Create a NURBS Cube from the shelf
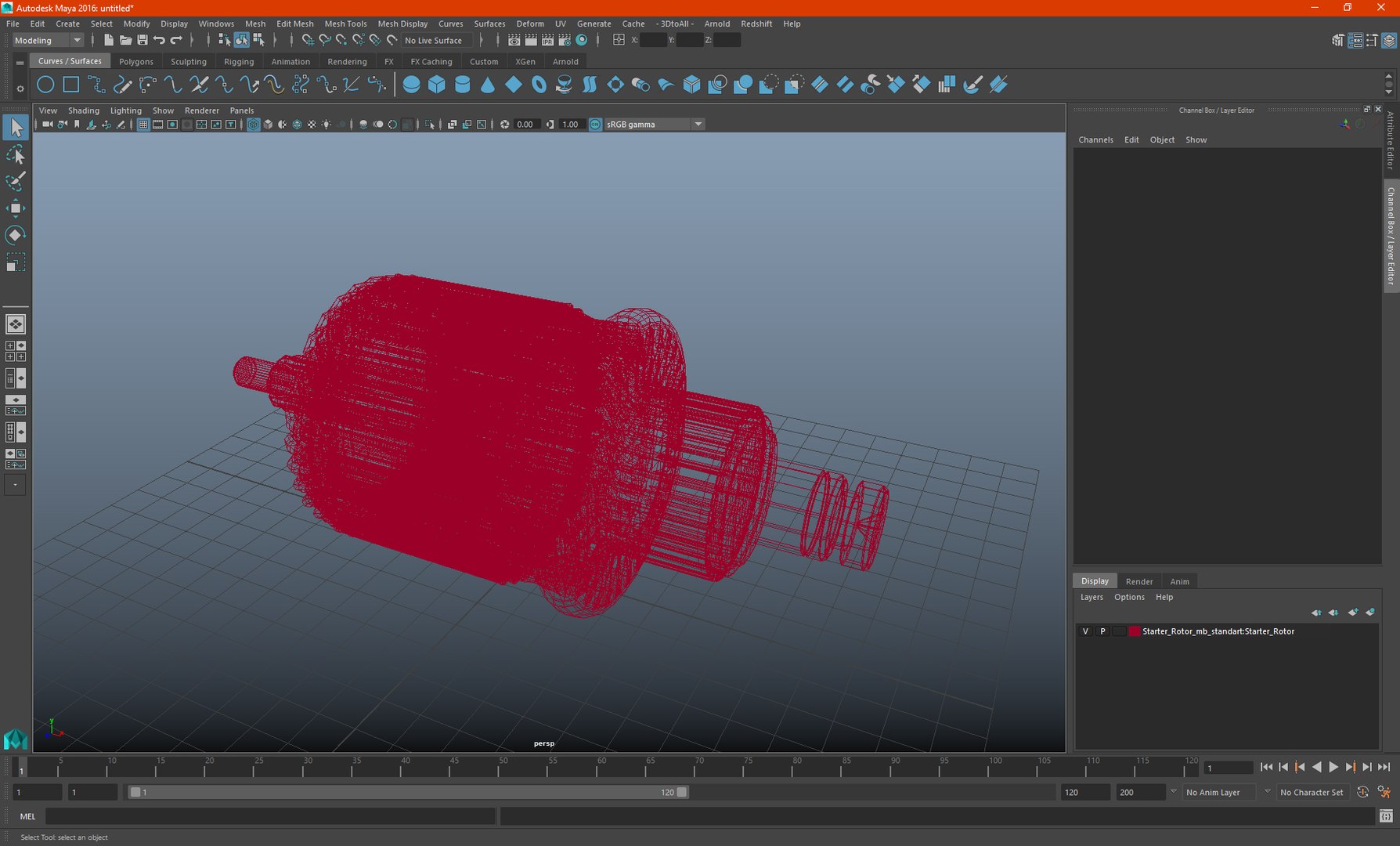 pos(437,85)
